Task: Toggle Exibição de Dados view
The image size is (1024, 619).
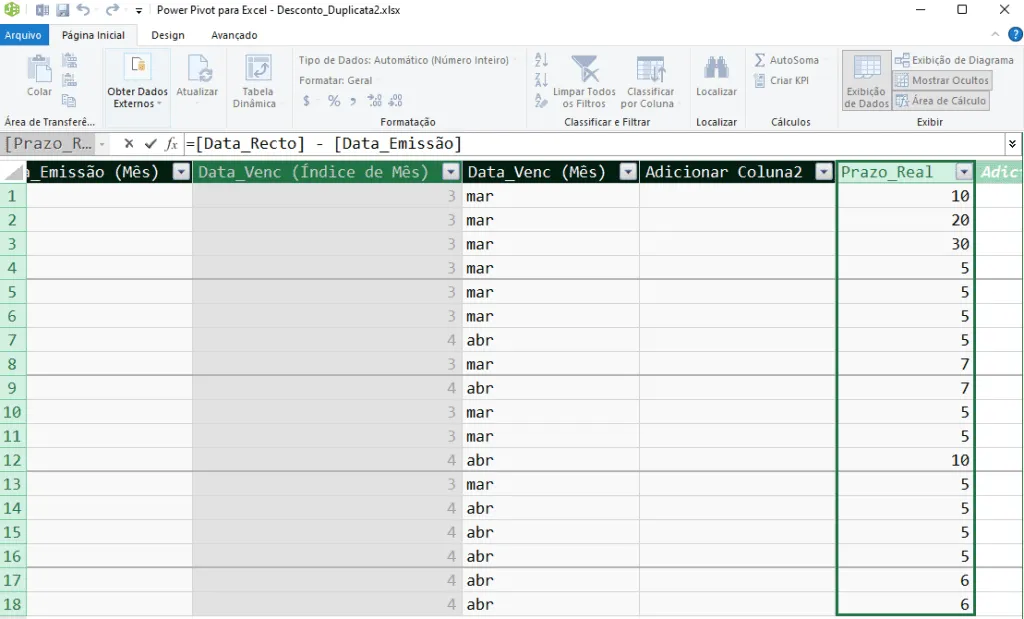Action: click(x=867, y=81)
